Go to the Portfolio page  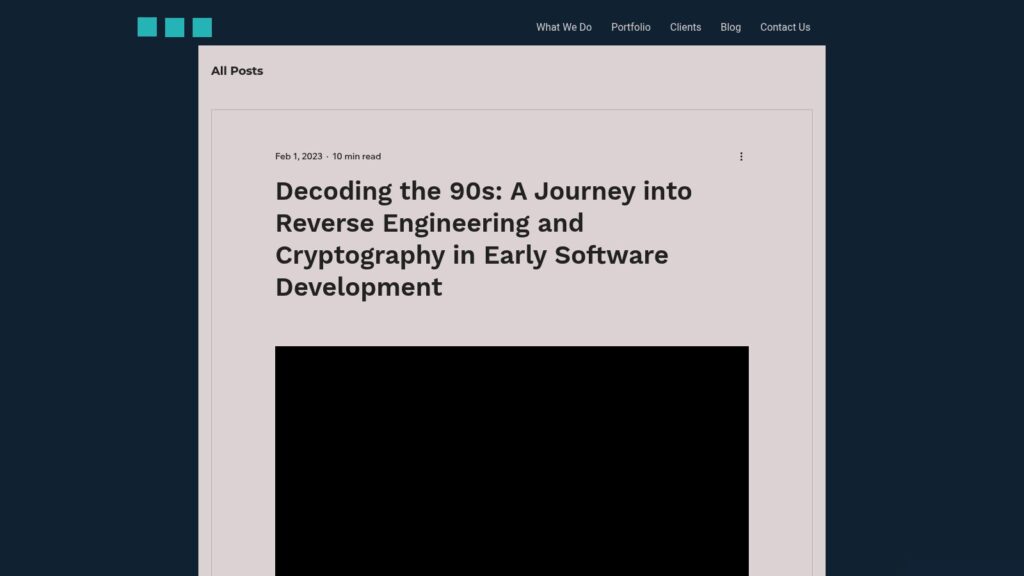coord(630,27)
